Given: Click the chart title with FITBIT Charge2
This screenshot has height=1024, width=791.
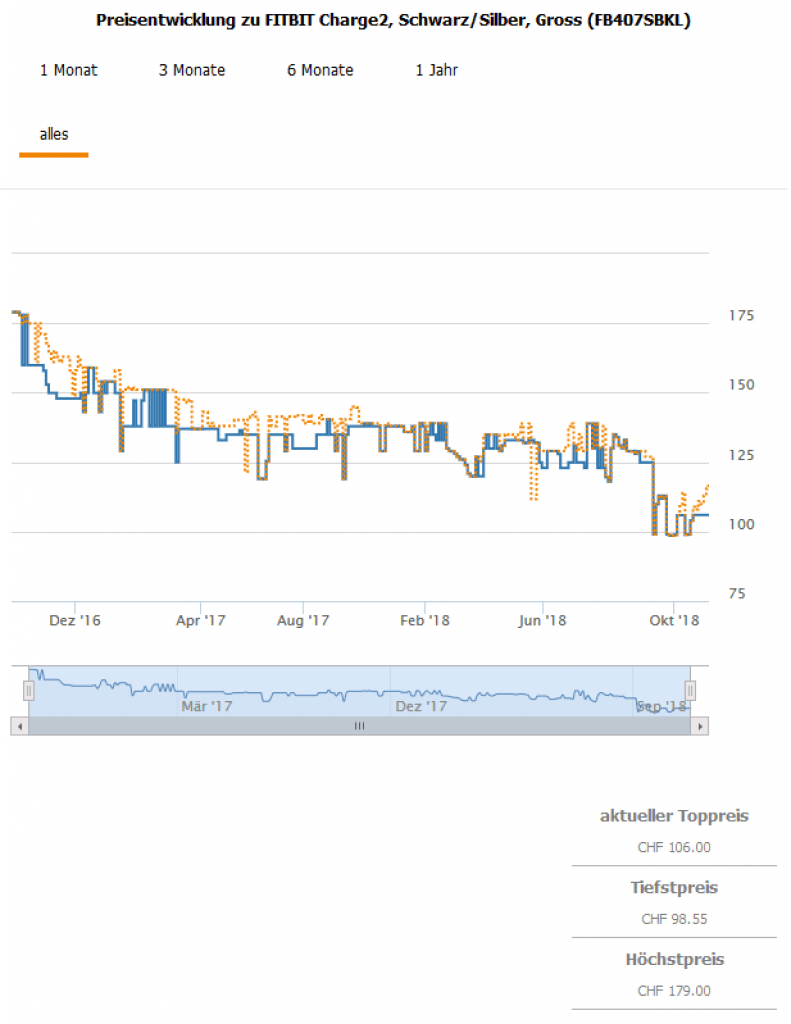Looking at the screenshot, I should click(x=393, y=21).
